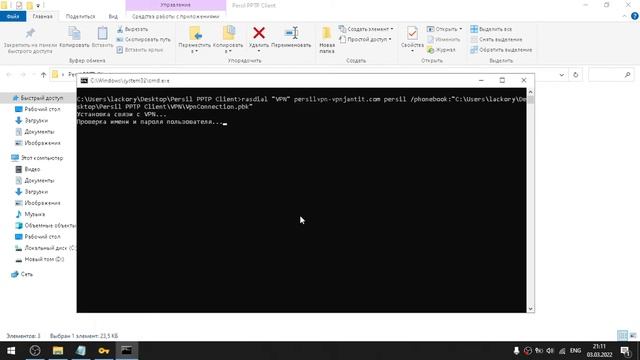Click the Cut scissors command

pyautogui.click(x=132, y=29)
